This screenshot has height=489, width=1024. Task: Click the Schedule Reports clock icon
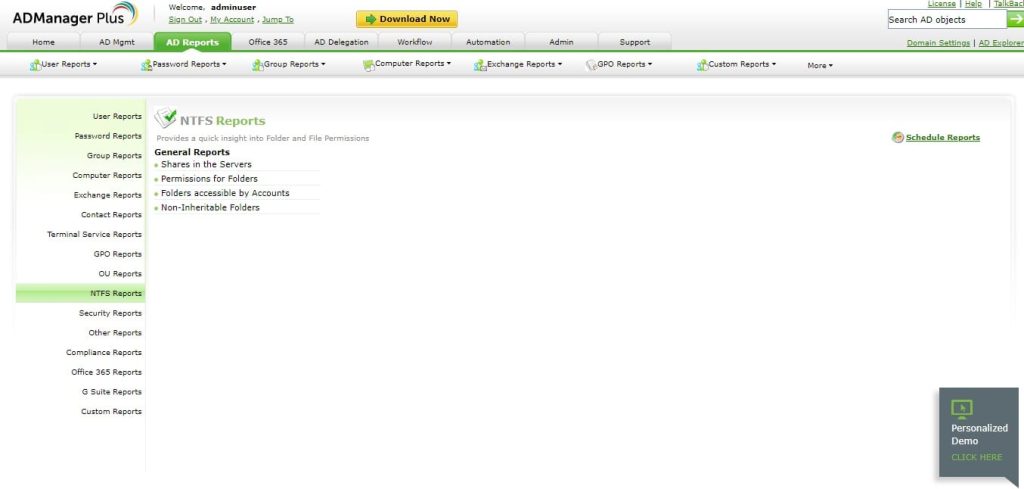click(898, 138)
